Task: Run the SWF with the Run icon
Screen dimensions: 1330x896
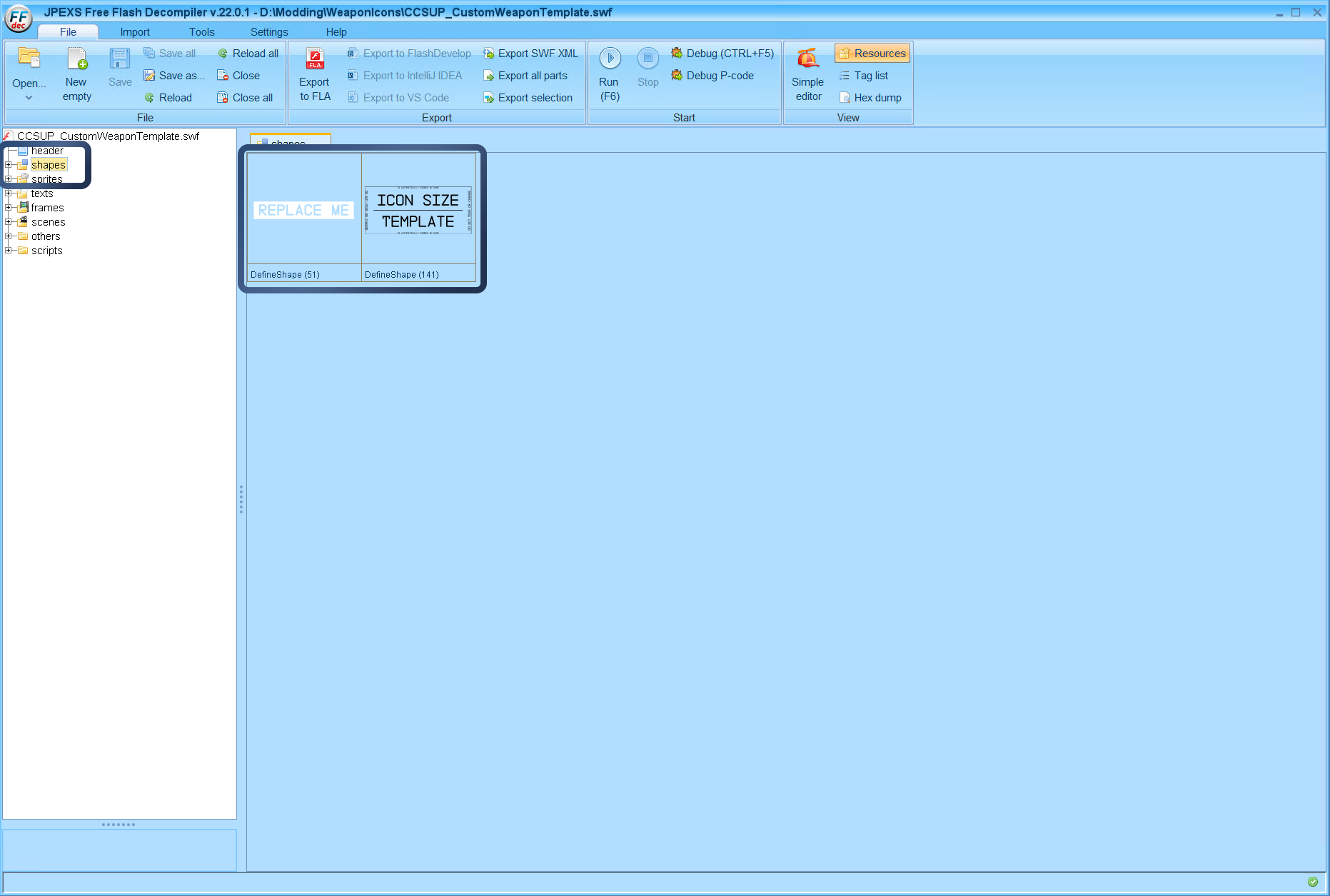Action: coord(609,59)
